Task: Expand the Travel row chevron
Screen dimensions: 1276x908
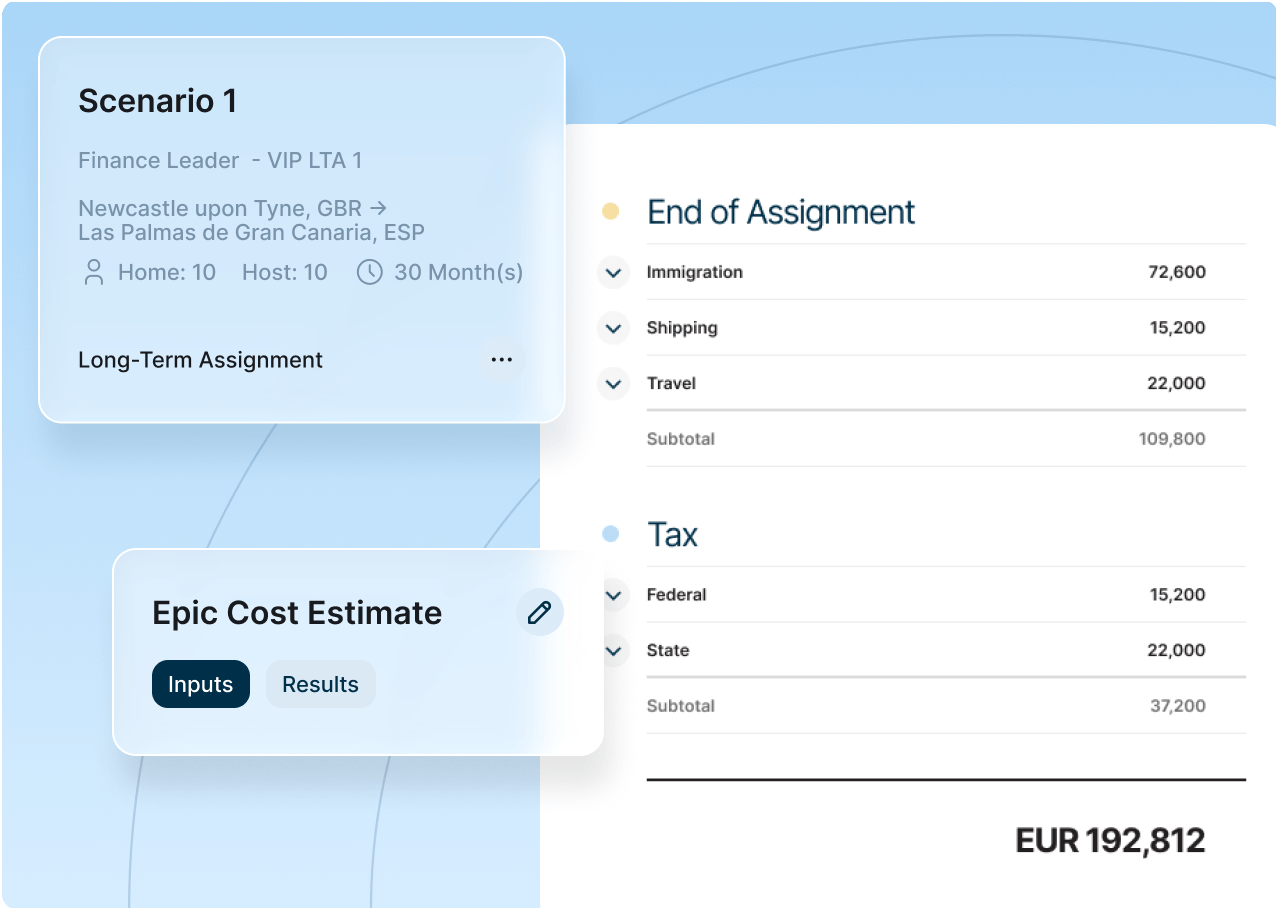Action: tap(613, 383)
